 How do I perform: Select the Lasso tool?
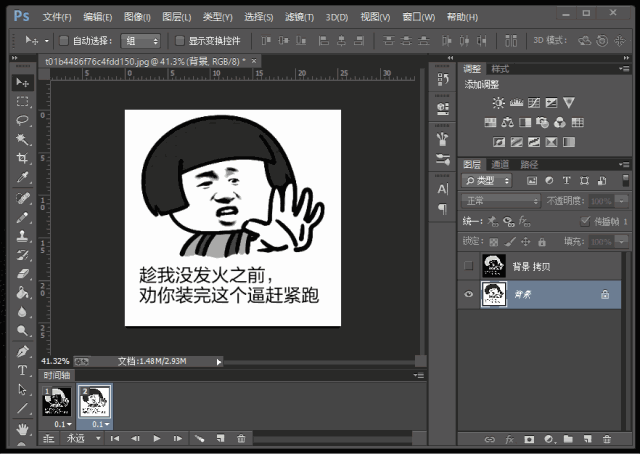22,120
